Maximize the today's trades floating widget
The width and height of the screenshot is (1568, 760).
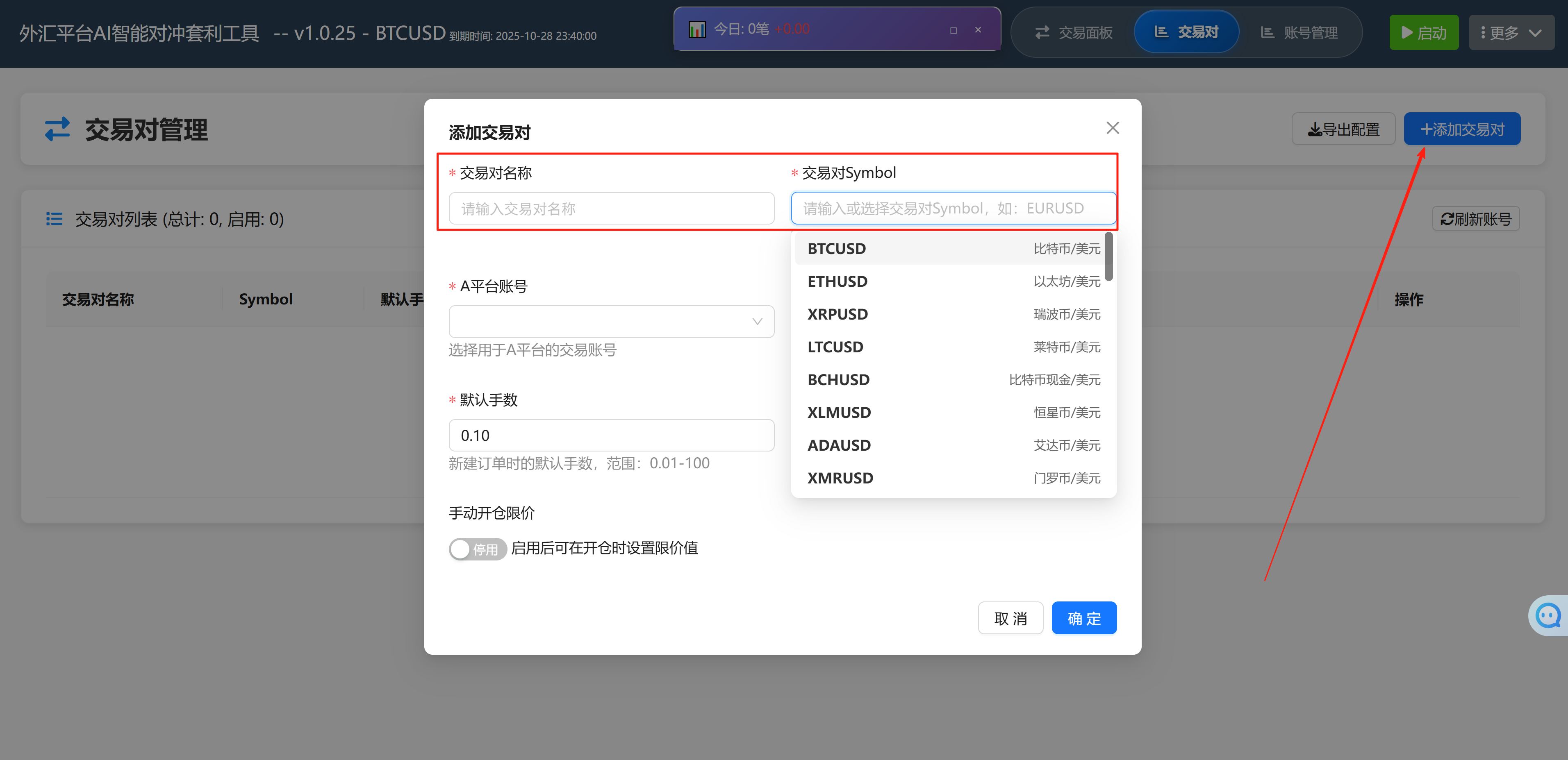[953, 30]
